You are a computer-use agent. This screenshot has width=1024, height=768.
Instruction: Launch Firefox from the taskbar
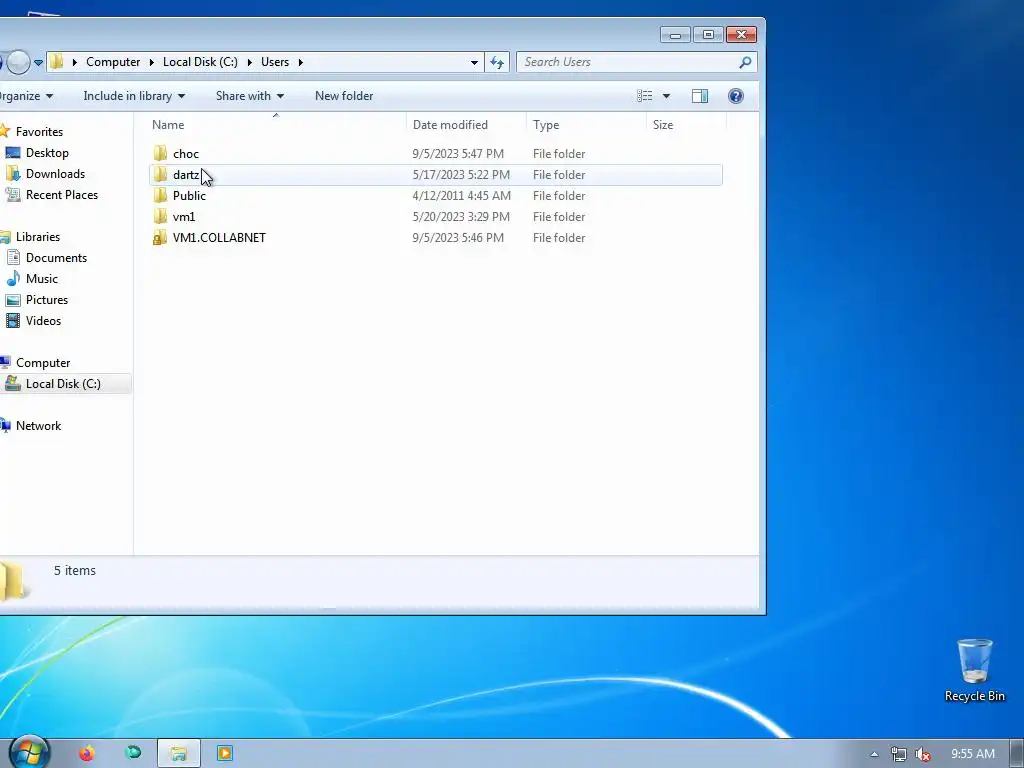pos(86,754)
